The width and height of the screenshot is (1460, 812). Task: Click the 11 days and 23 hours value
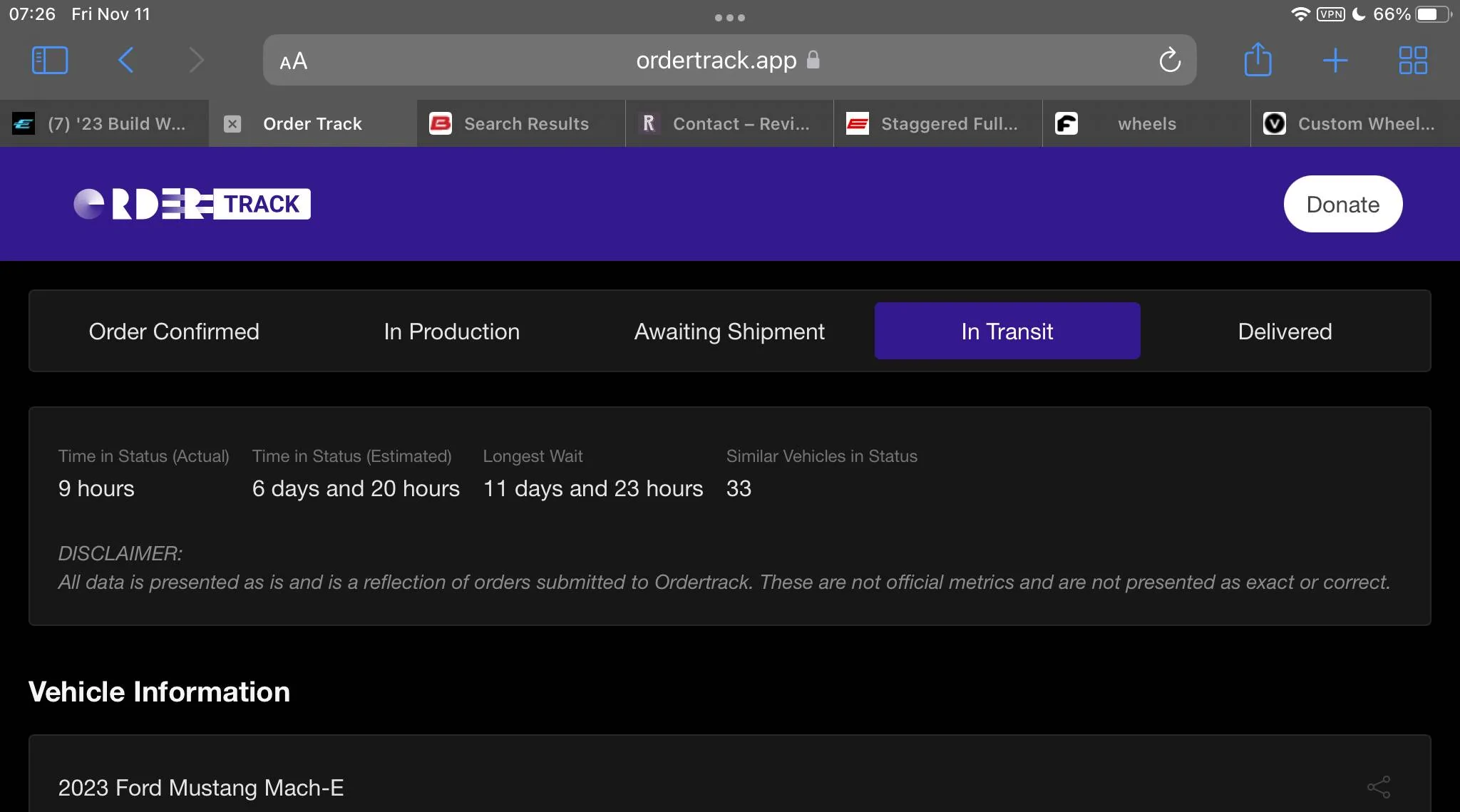click(593, 488)
